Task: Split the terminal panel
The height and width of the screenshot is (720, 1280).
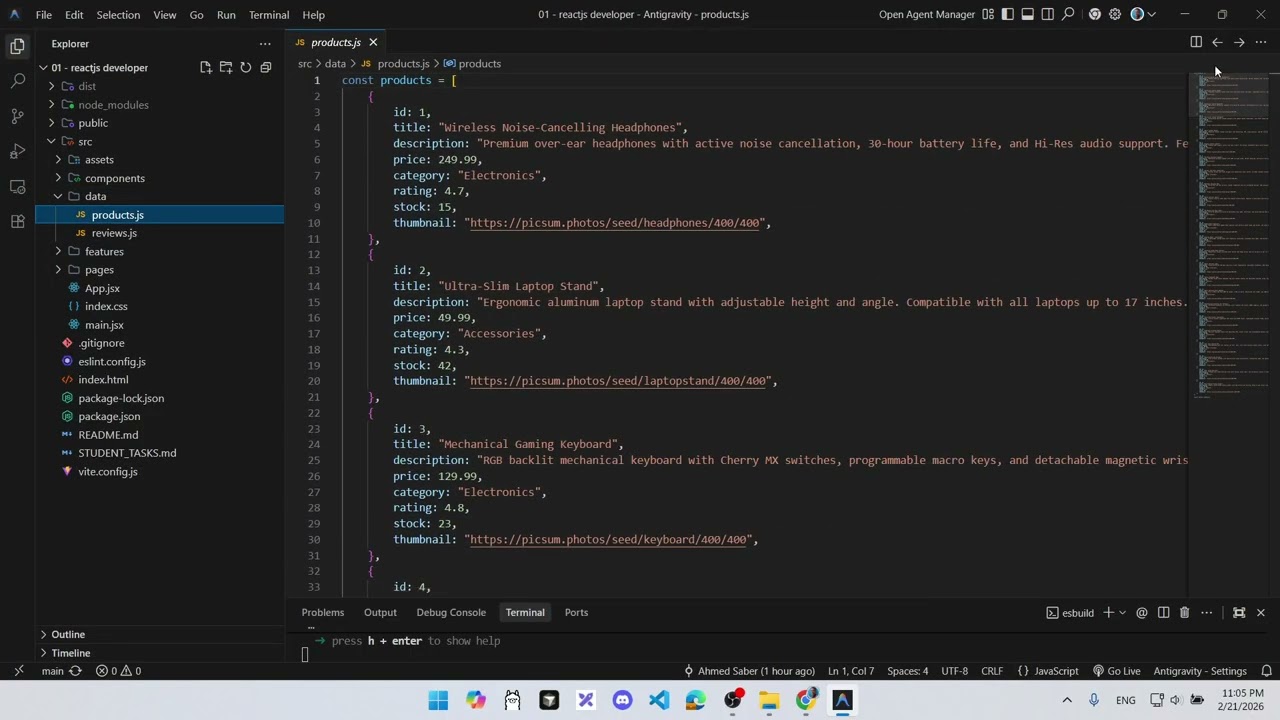Action: 1163,612
